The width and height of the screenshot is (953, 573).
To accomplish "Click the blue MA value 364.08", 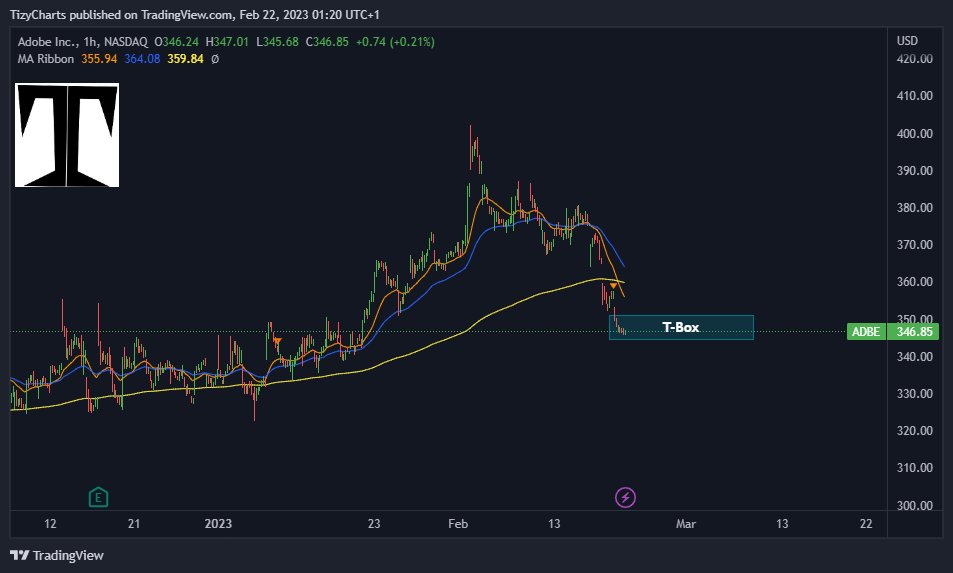I will (142, 59).
